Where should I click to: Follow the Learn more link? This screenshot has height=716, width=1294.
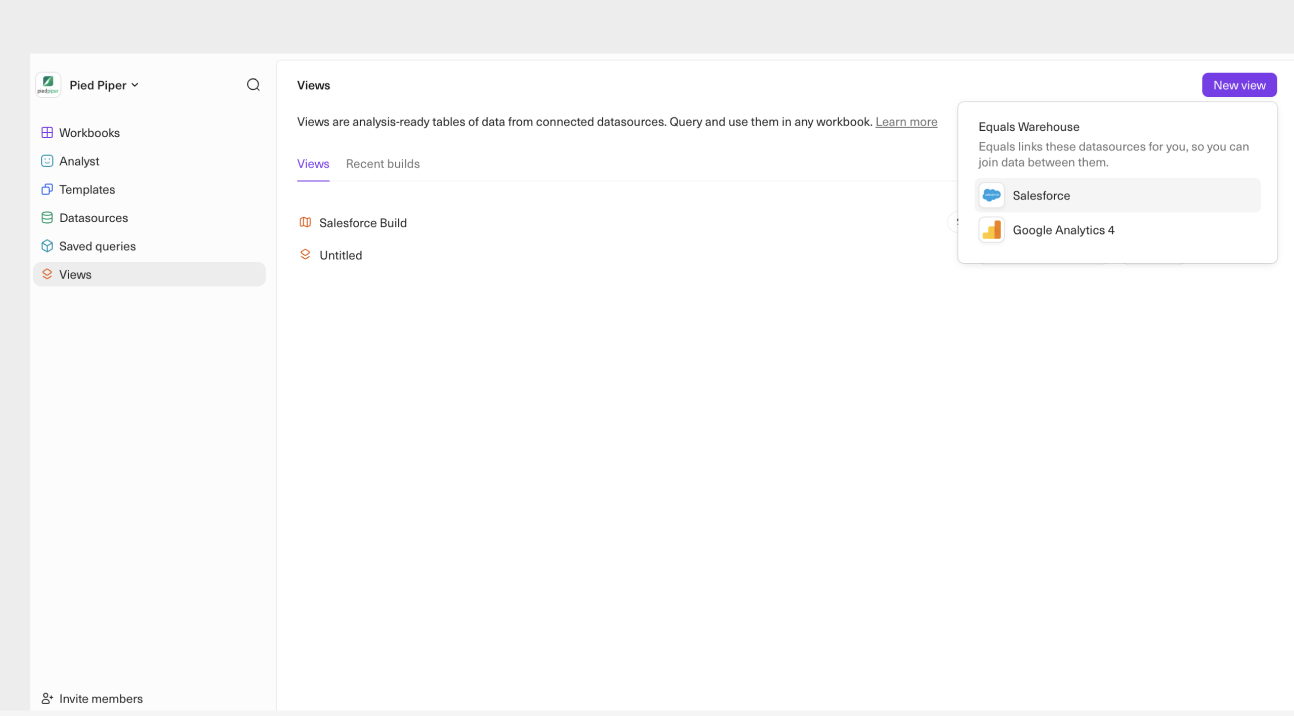coord(906,122)
